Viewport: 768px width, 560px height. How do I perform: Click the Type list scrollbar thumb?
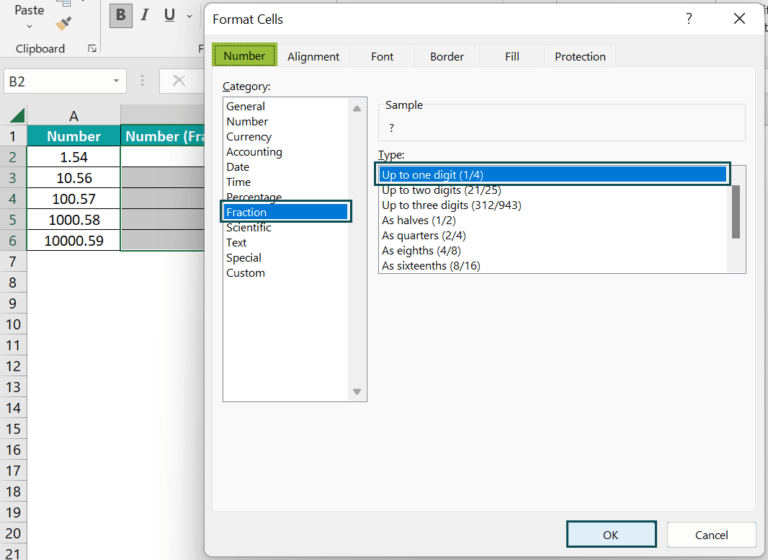[736, 212]
